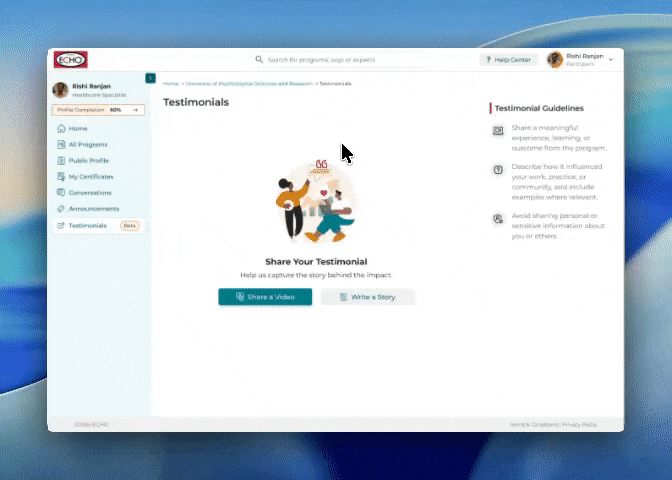Click Rishi Ranjan's avatar in top bar
672x480 pixels.
tap(555, 60)
